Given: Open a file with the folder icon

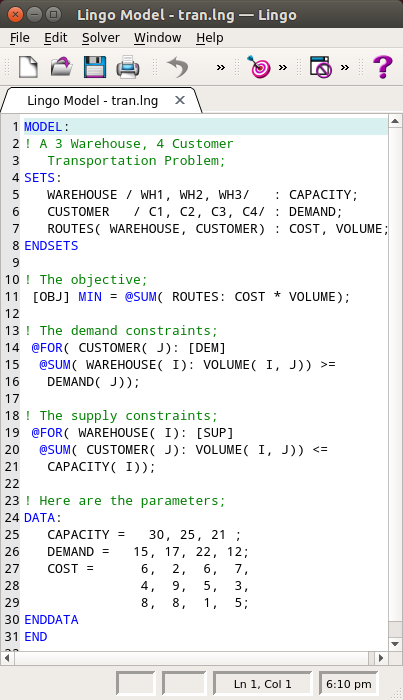Looking at the screenshot, I should (x=62, y=67).
